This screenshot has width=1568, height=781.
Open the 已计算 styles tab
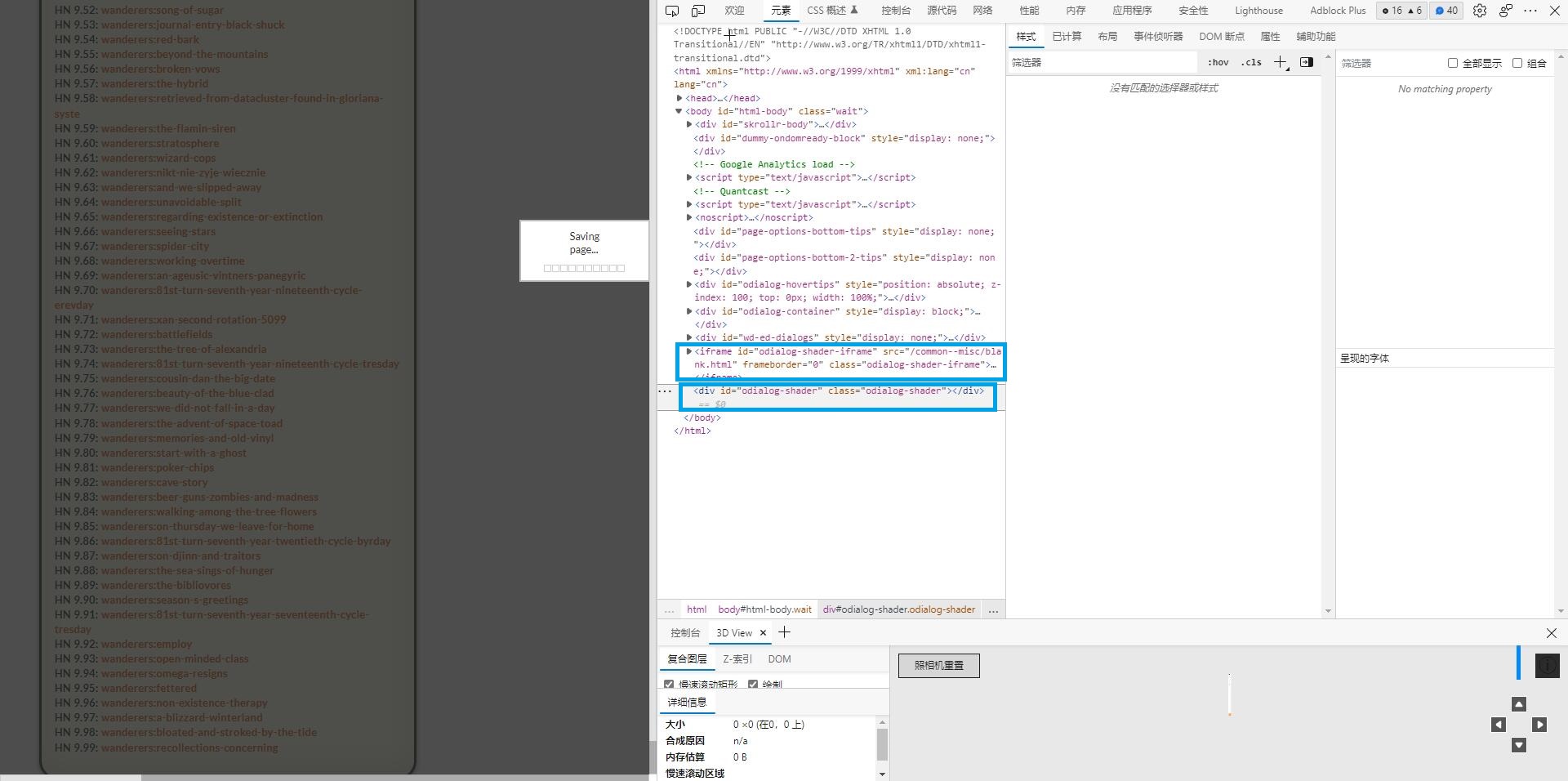(x=1067, y=37)
